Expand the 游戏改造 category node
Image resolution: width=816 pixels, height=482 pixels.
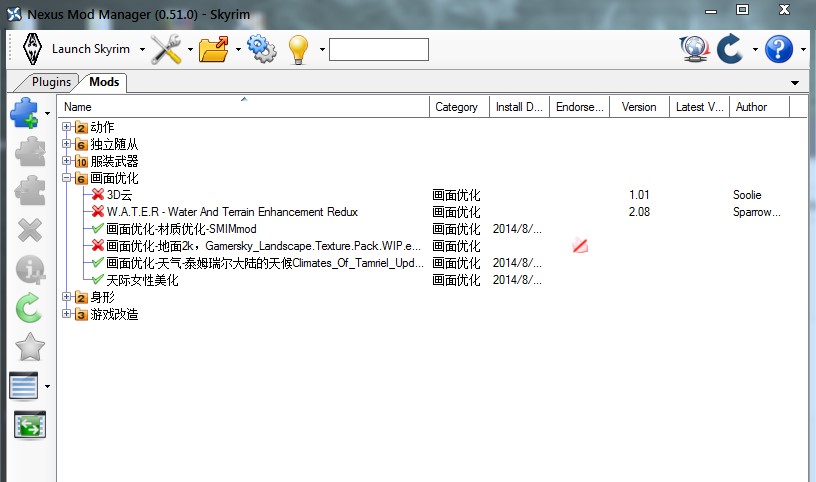(x=66, y=314)
